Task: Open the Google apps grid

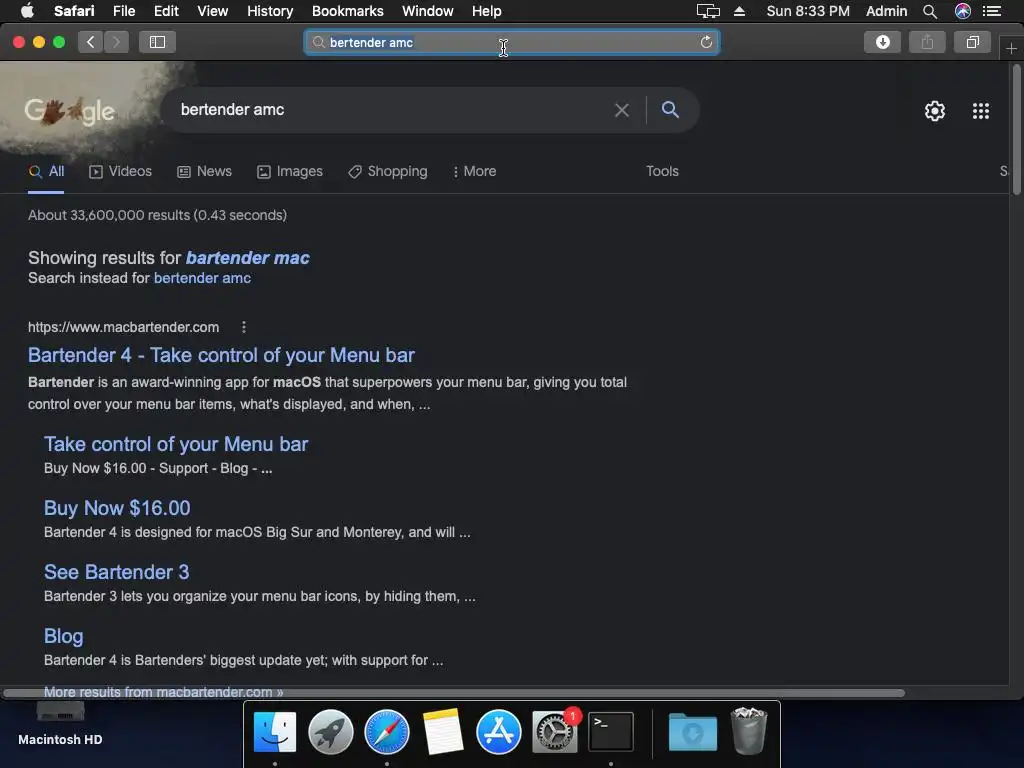Action: [981, 111]
